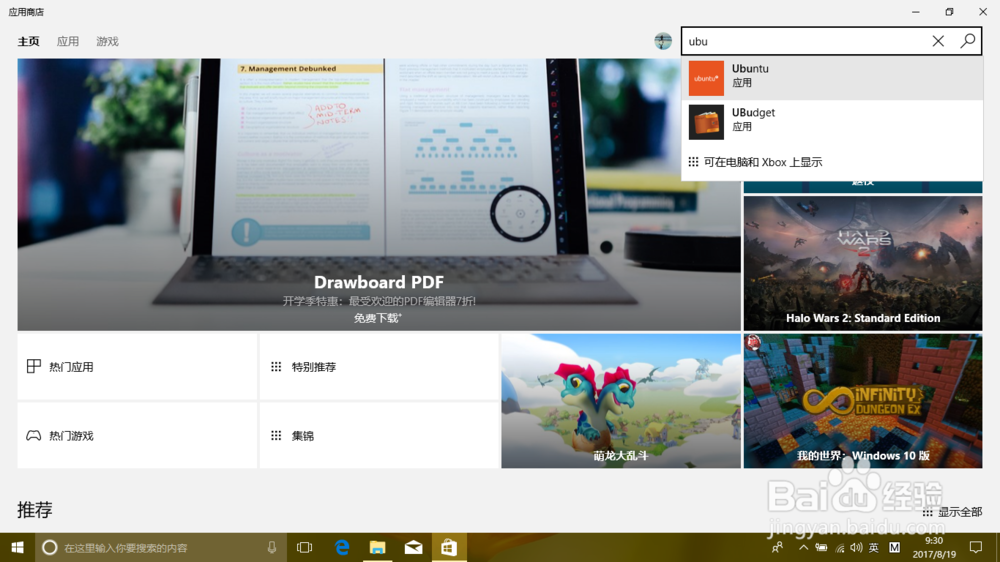Switch to 主页 tab
The height and width of the screenshot is (562, 1000).
28,41
